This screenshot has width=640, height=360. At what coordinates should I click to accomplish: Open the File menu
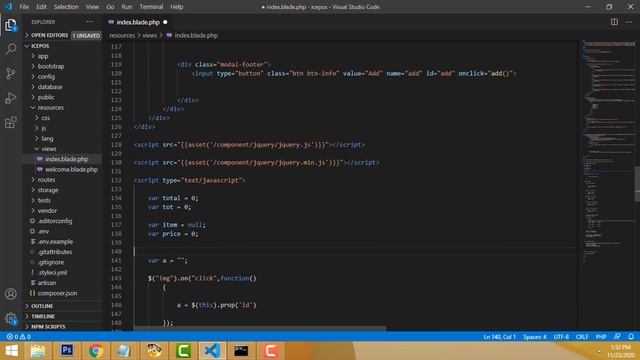[x=24, y=7]
